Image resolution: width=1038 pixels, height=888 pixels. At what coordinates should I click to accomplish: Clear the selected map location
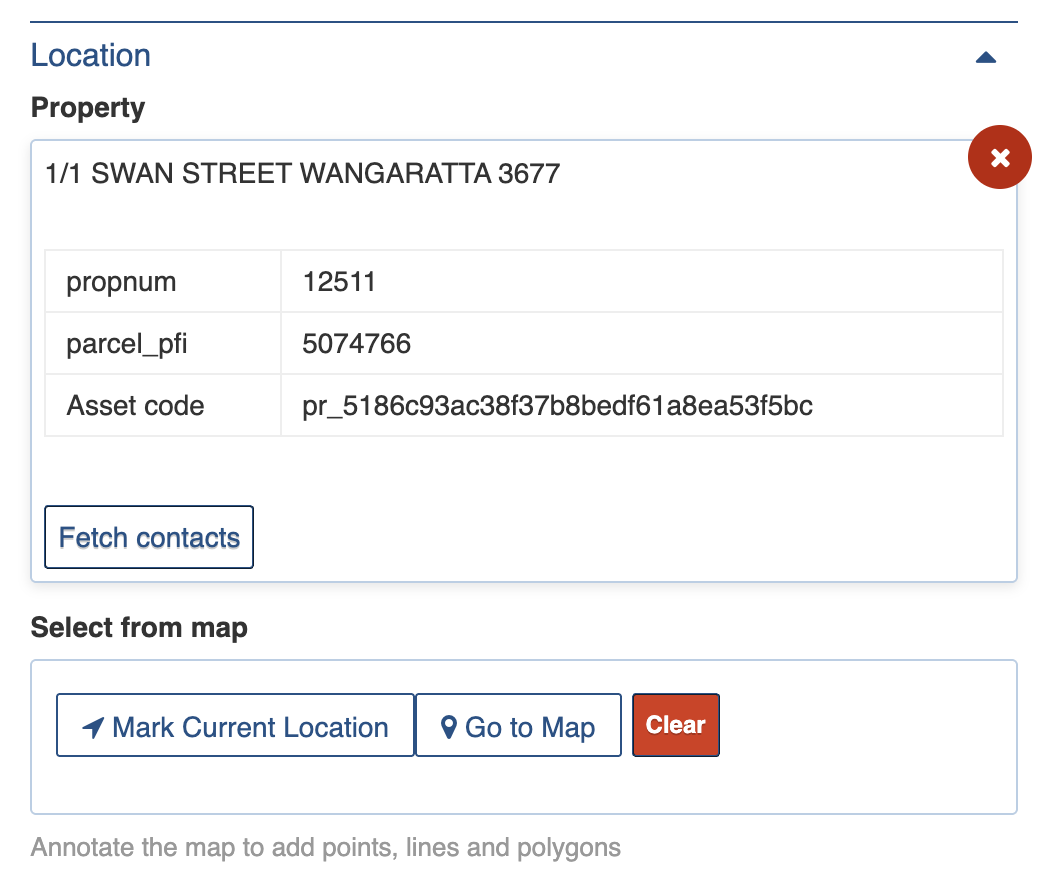click(x=675, y=725)
